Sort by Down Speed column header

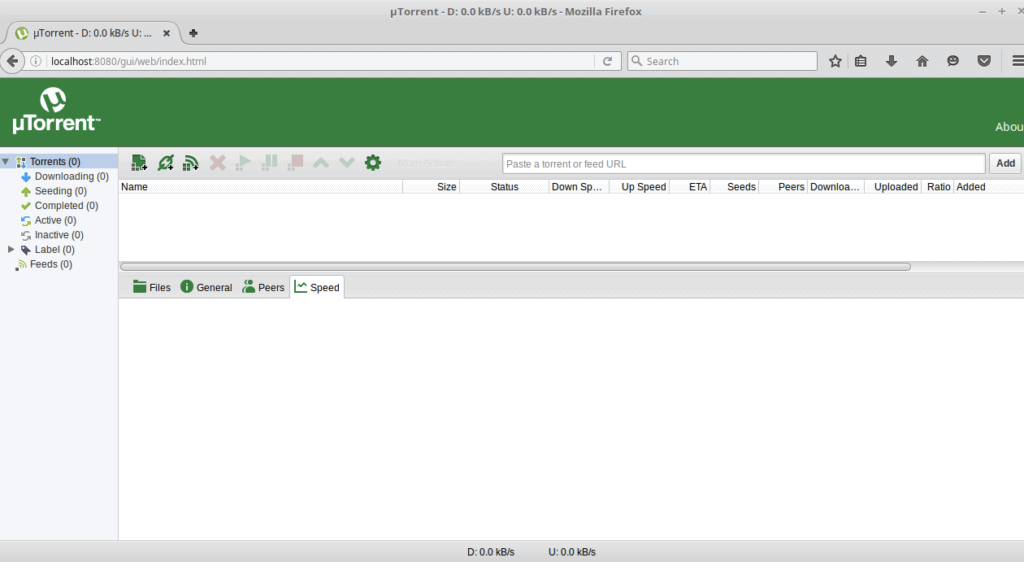pyautogui.click(x=579, y=187)
